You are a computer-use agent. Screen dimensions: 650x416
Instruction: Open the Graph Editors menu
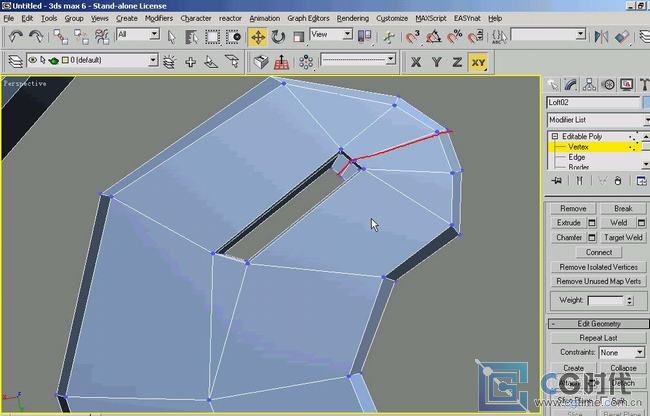click(x=308, y=18)
